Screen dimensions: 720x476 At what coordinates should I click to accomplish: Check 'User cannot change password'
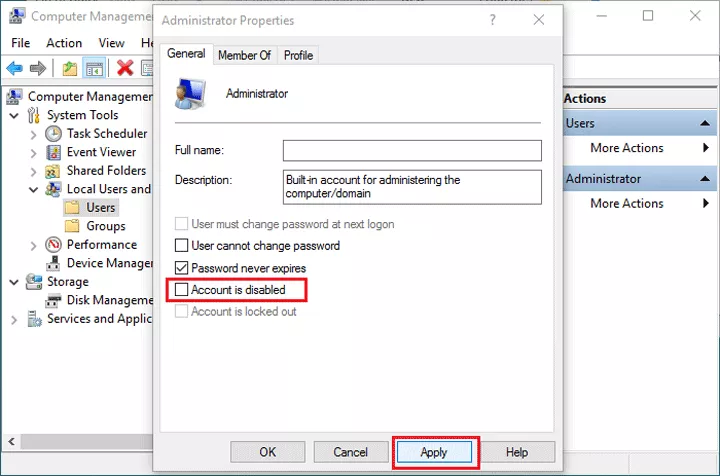coord(181,246)
